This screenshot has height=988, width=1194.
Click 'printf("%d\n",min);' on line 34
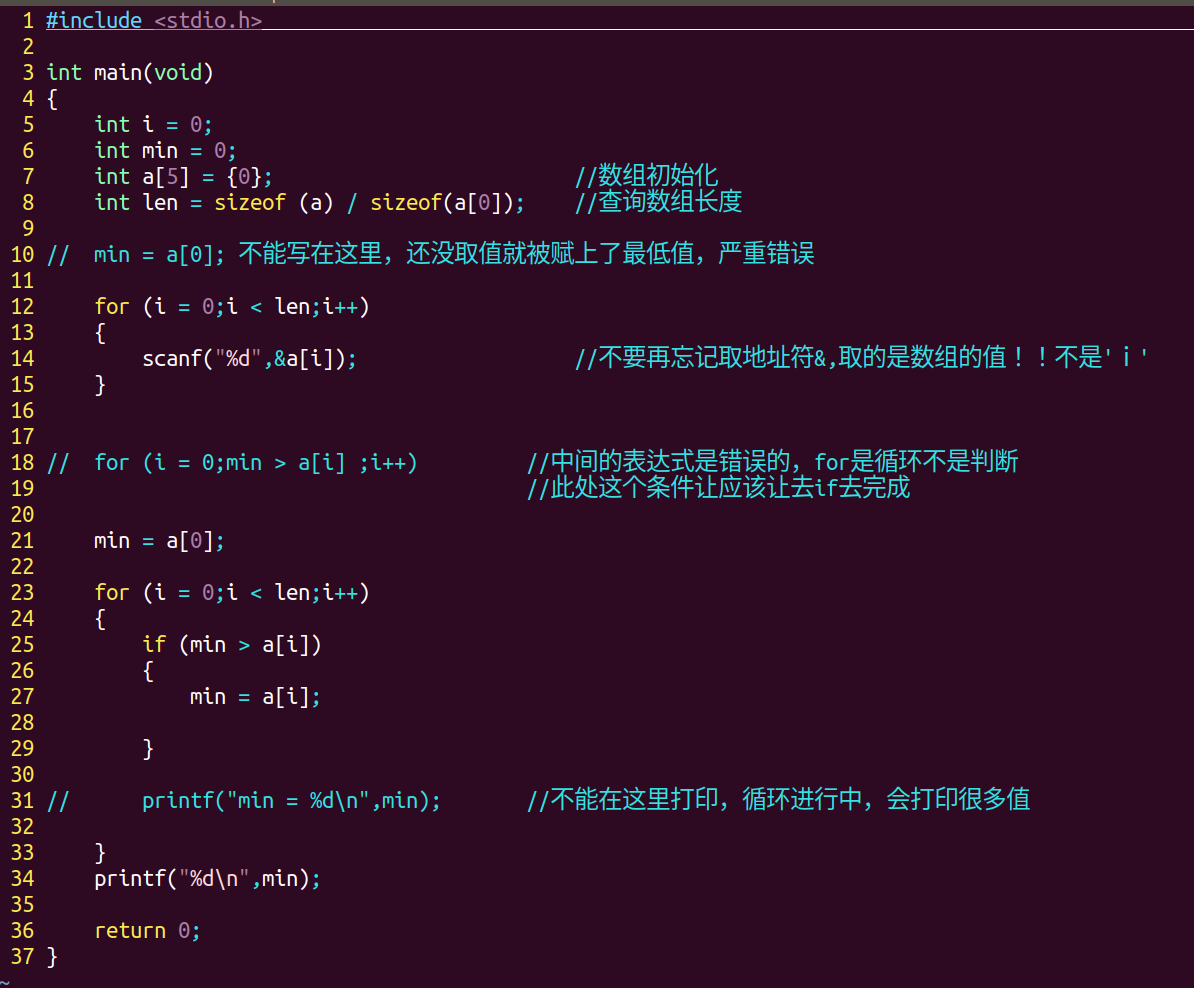pos(207,878)
